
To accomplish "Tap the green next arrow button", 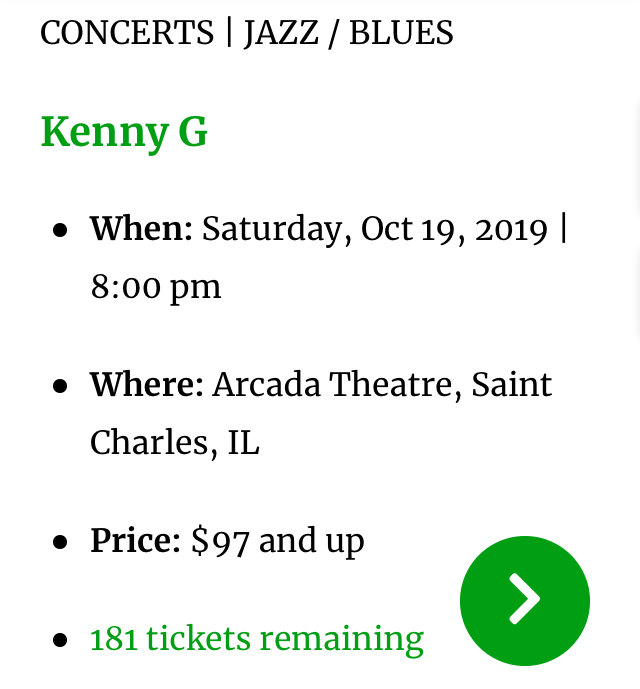I will pos(525,600).
